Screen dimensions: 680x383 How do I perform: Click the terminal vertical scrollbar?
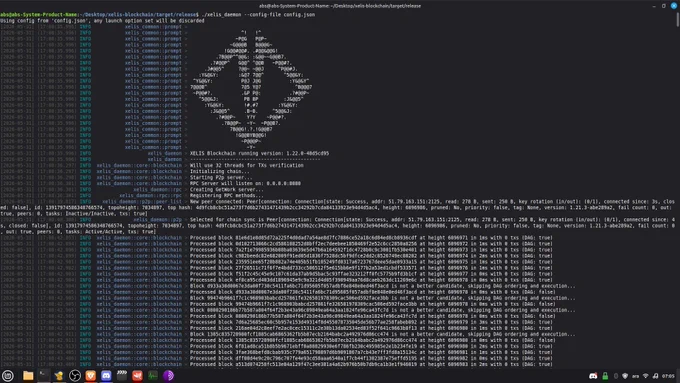(x=677, y=20)
